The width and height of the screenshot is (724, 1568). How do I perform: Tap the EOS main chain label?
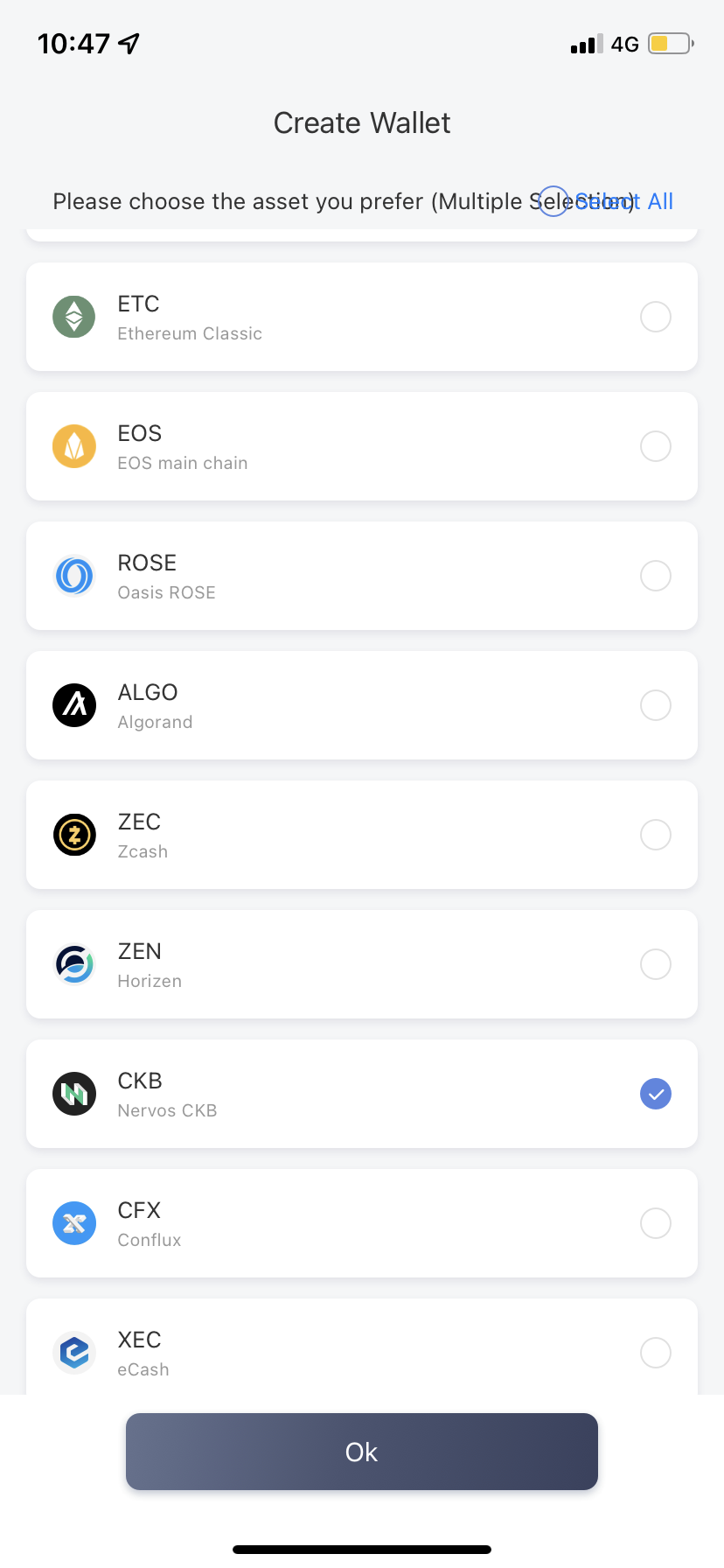[182, 463]
